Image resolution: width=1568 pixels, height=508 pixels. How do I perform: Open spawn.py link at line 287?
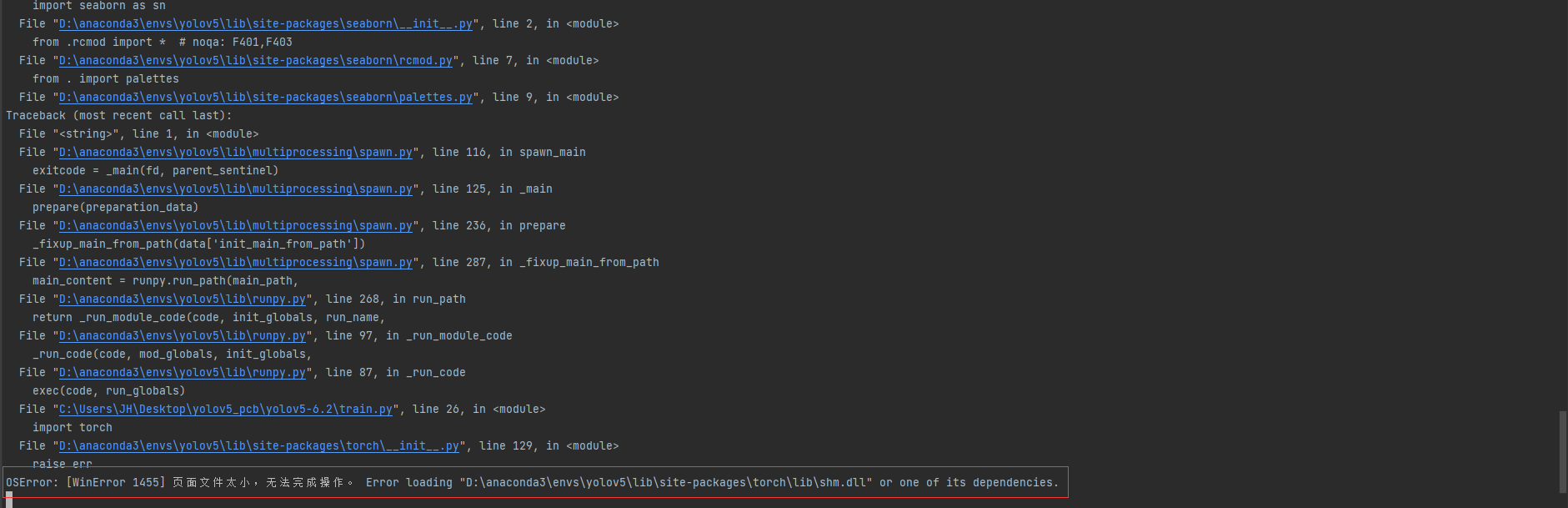[x=235, y=263]
